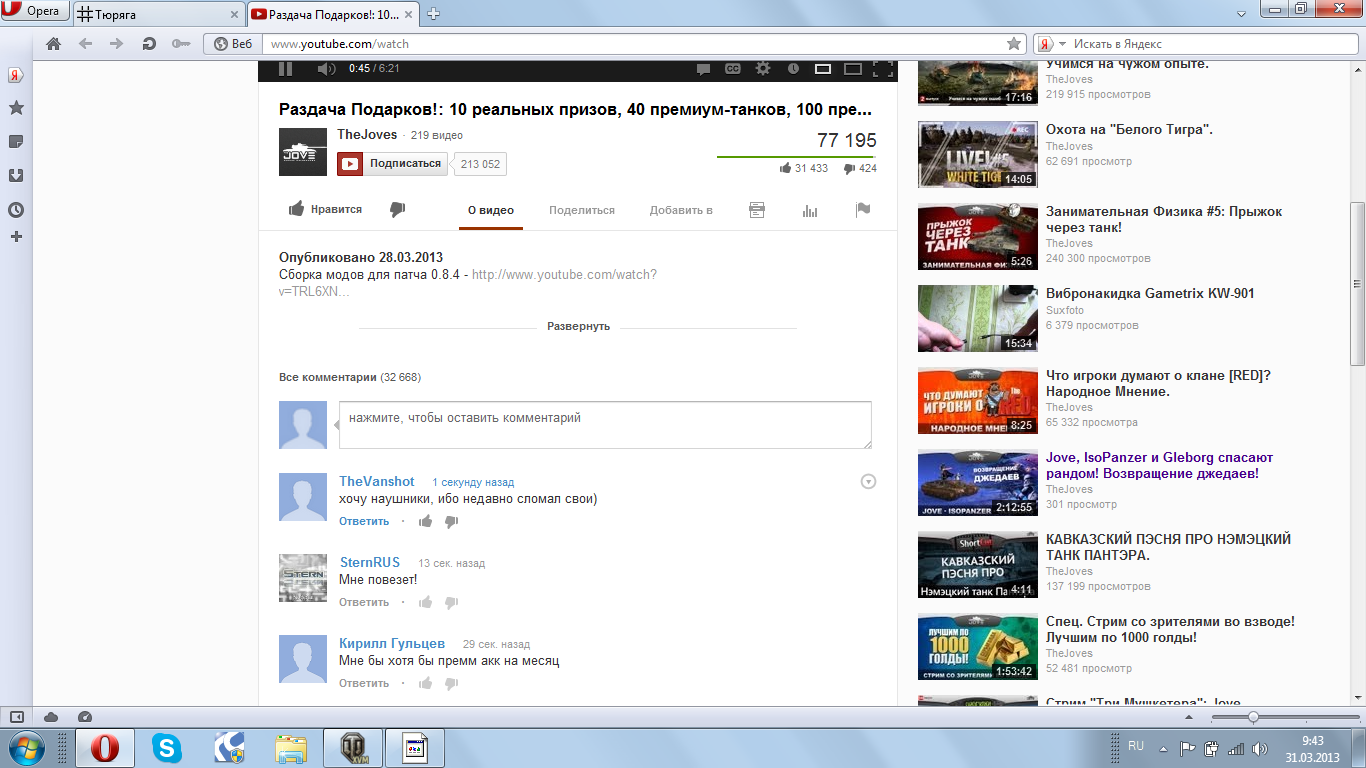Open the Добавить в tab

pos(681,210)
